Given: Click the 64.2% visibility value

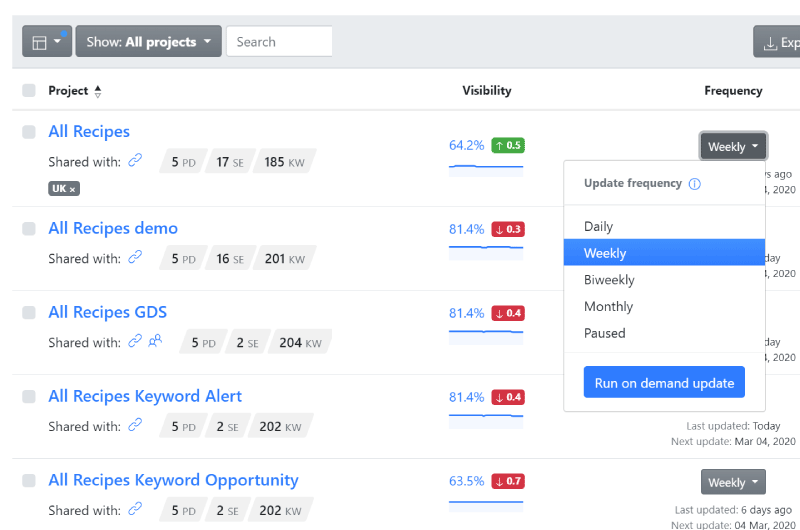Looking at the screenshot, I should point(466,145).
